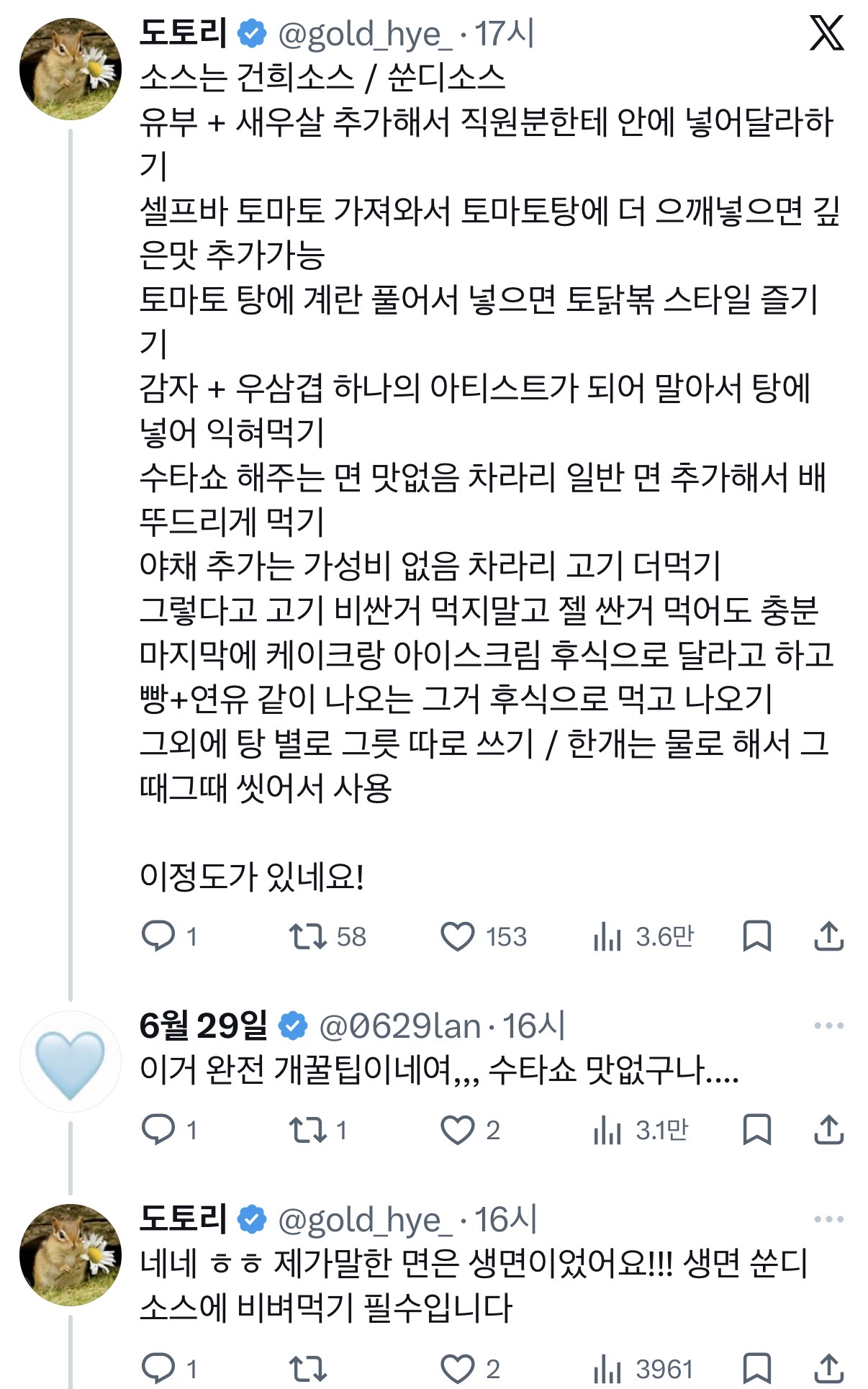Open chipmunk avatar on top tweet
The image size is (868, 1389).
70,69
